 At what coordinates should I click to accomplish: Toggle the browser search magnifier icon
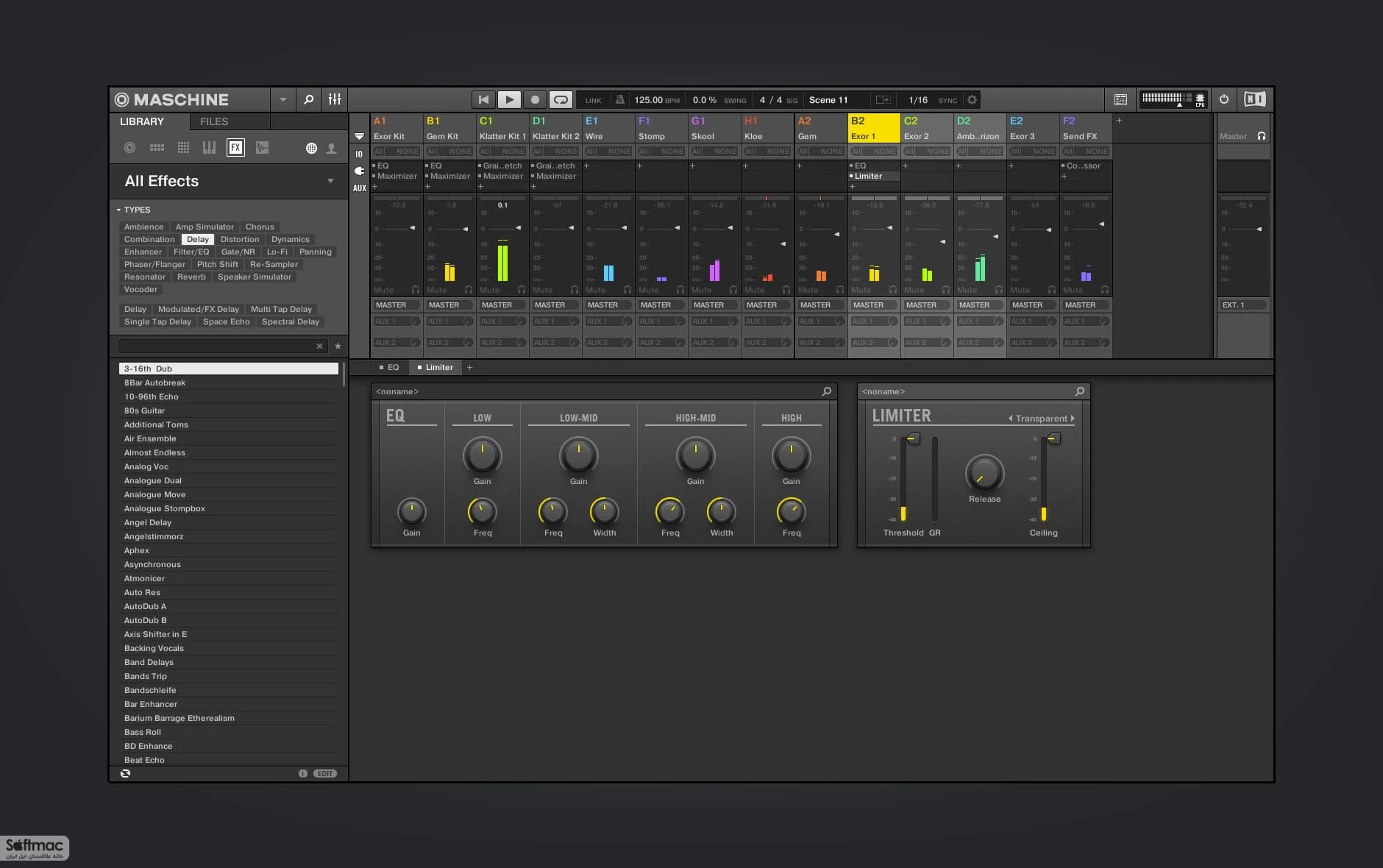click(309, 99)
